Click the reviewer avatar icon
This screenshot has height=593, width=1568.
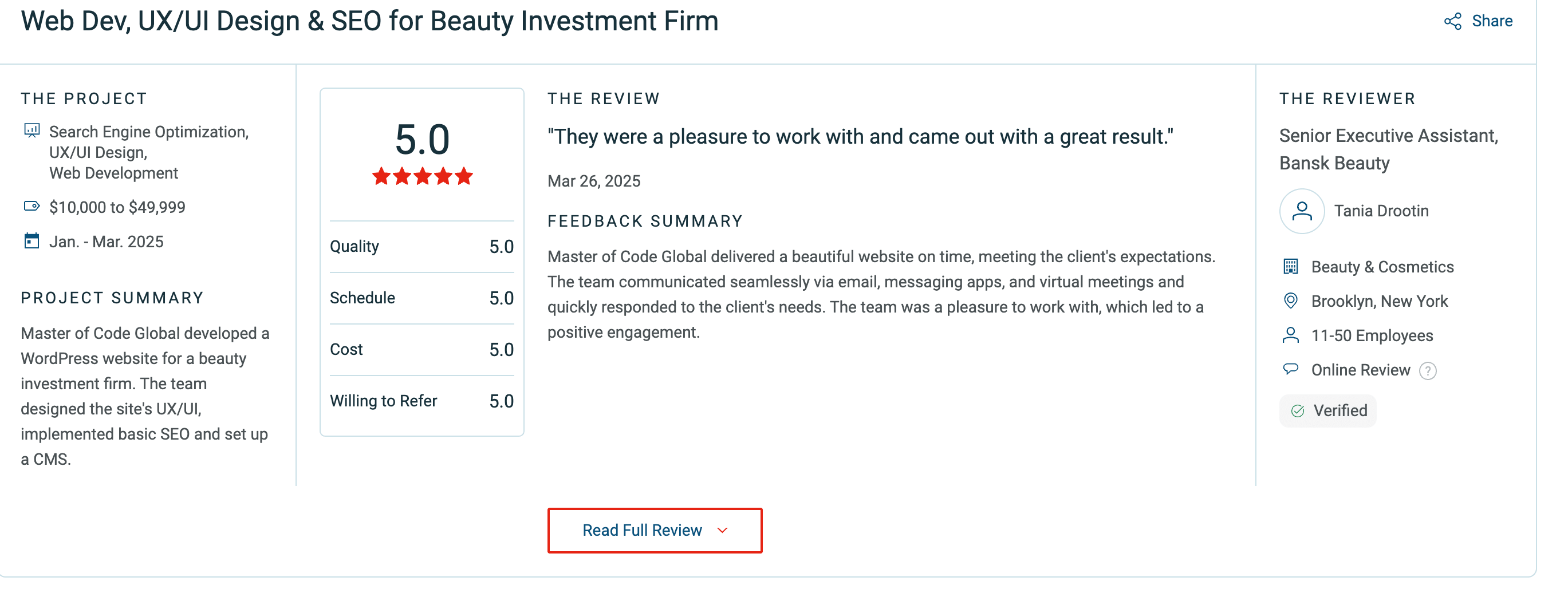point(1301,211)
